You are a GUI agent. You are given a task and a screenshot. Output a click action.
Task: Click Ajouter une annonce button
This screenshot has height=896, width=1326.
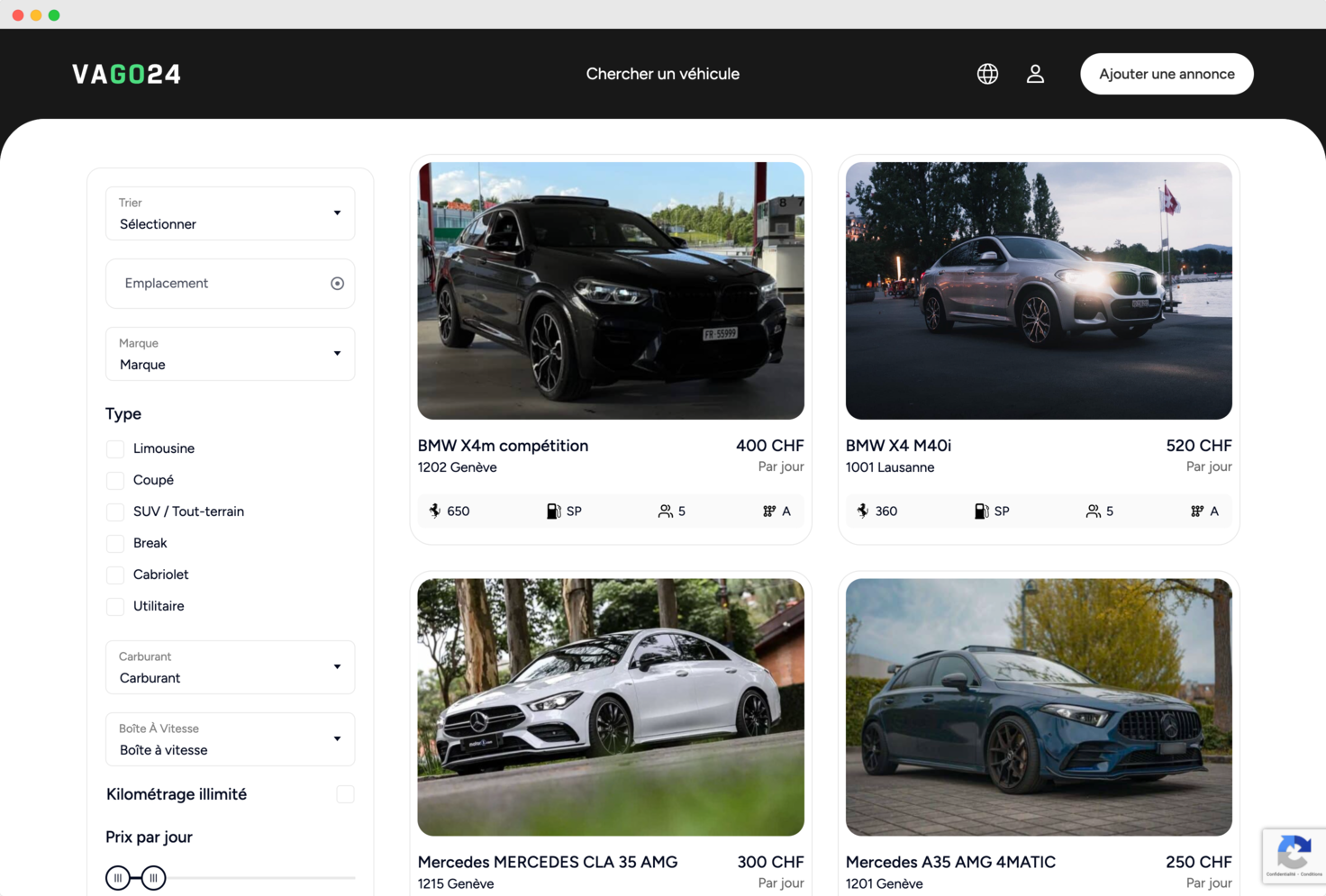[1167, 74]
